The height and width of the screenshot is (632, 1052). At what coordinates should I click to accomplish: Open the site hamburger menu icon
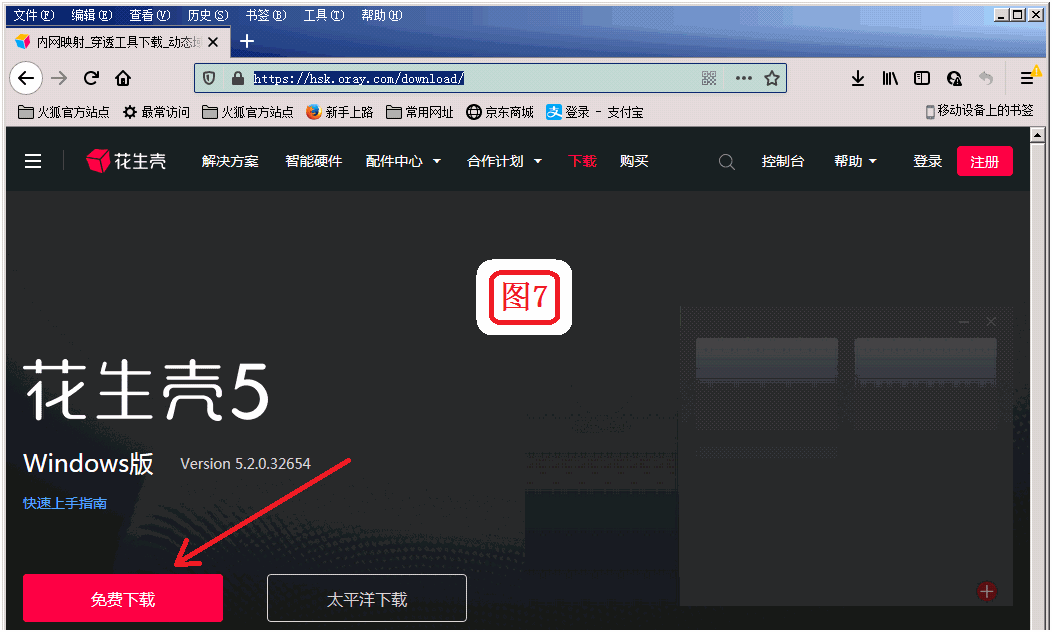tap(33, 161)
